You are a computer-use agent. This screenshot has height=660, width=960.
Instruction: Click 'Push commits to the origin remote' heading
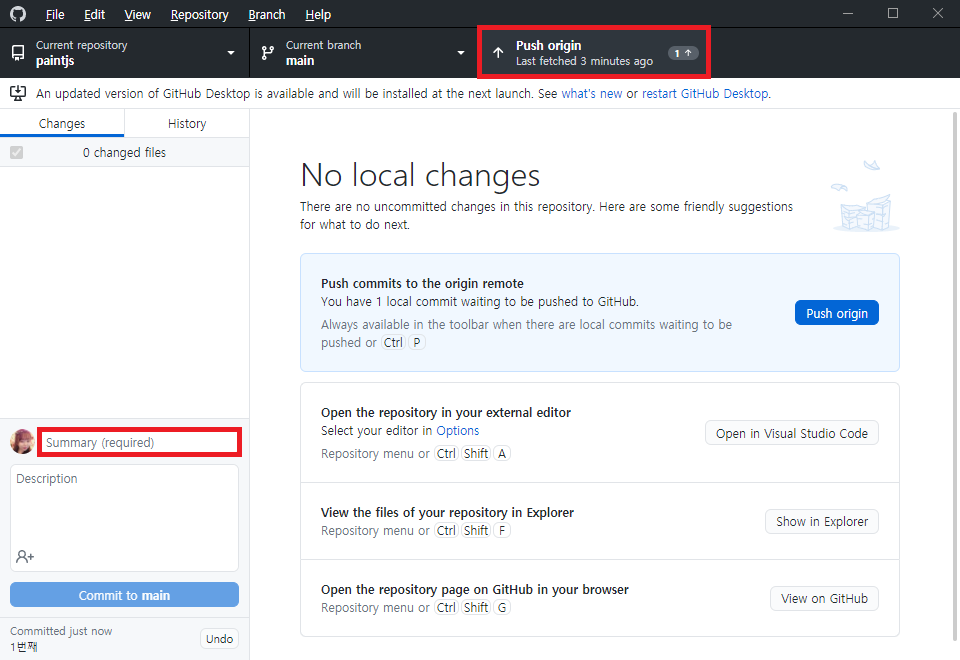(422, 283)
